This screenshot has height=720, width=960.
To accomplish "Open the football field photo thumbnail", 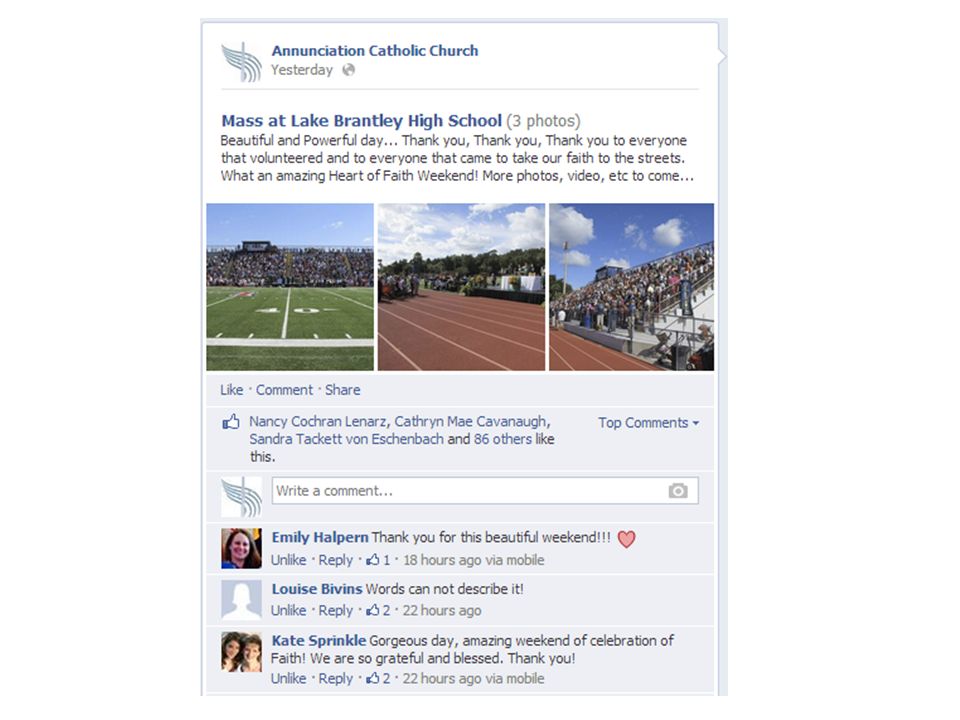I will point(290,287).
